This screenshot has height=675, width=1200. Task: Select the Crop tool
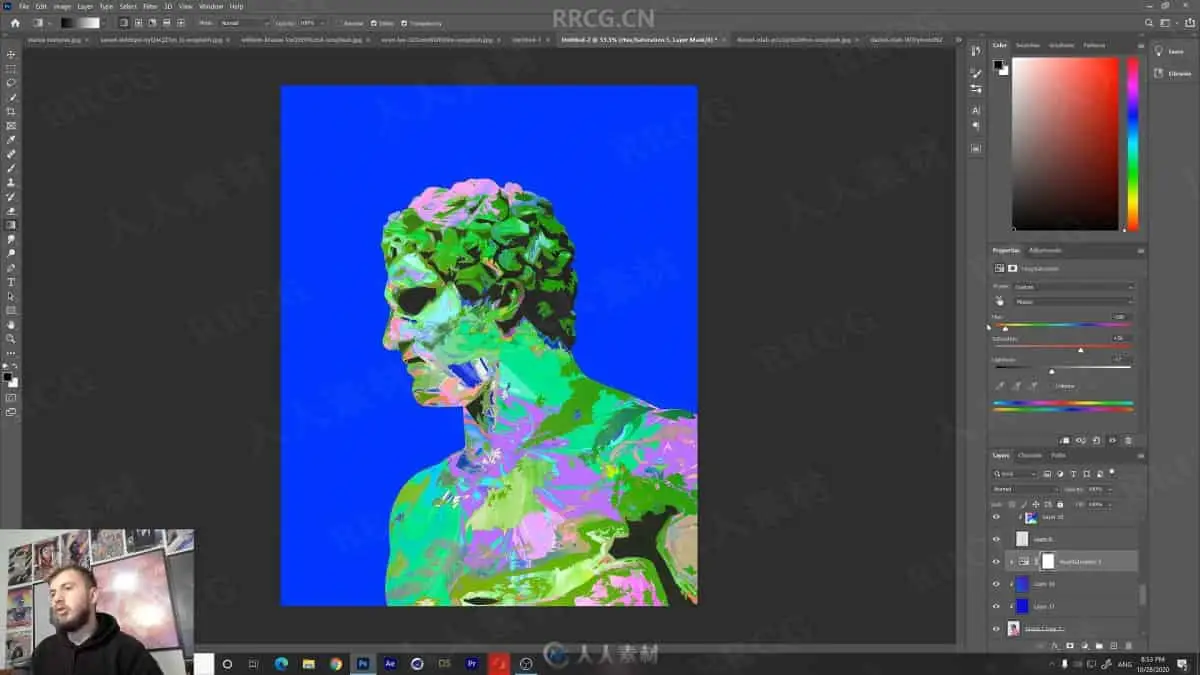[11, 112]
